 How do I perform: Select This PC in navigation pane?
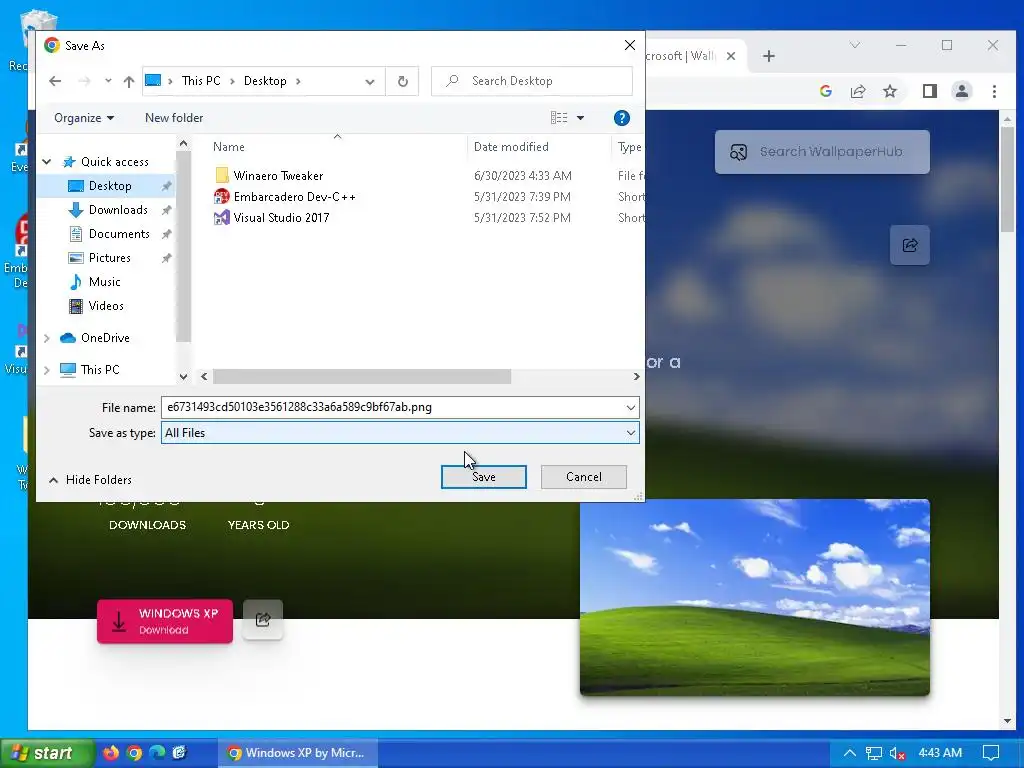coord(99,370)
